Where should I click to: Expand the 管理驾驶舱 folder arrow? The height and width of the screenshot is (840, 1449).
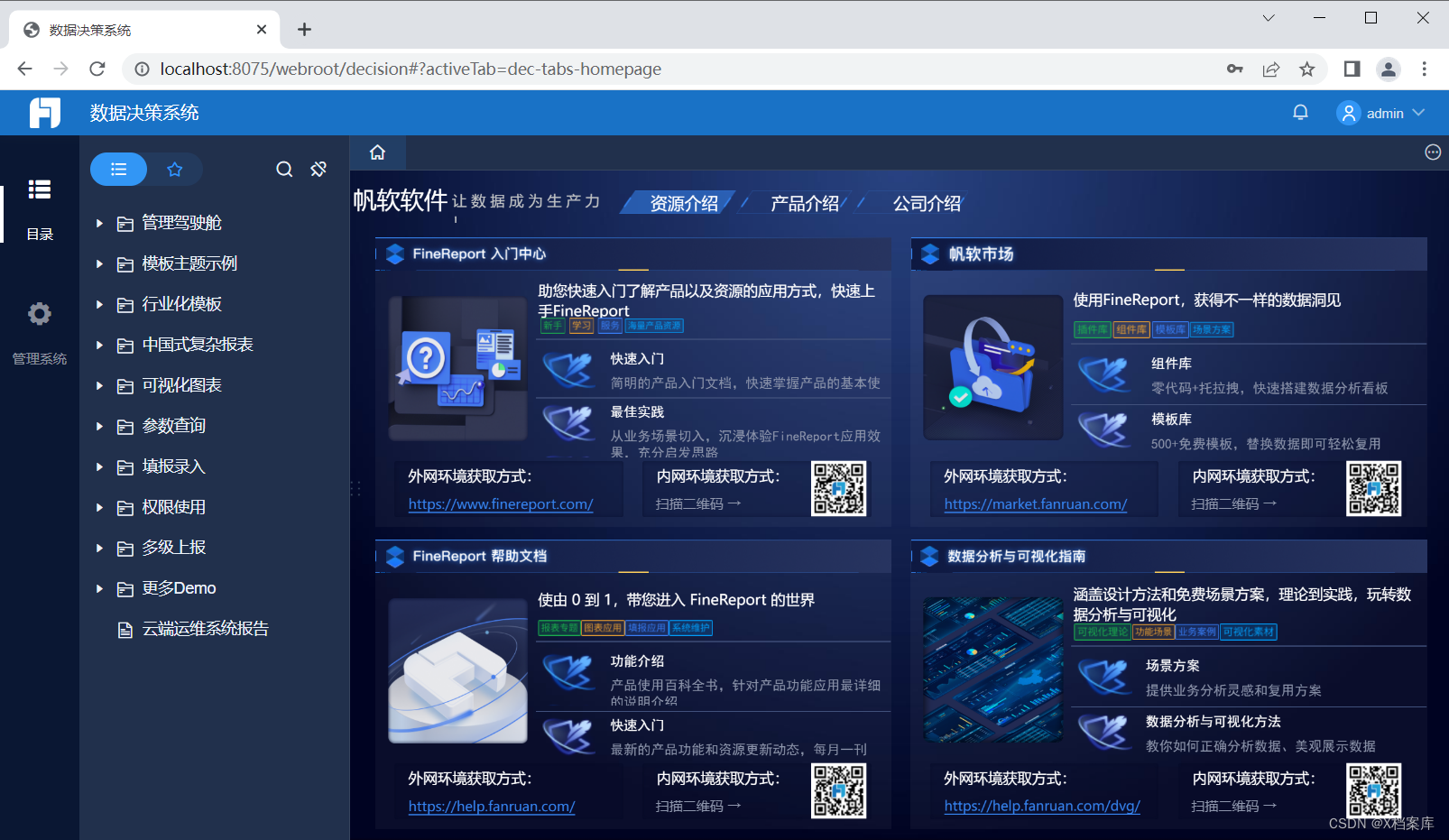point(99,223)
